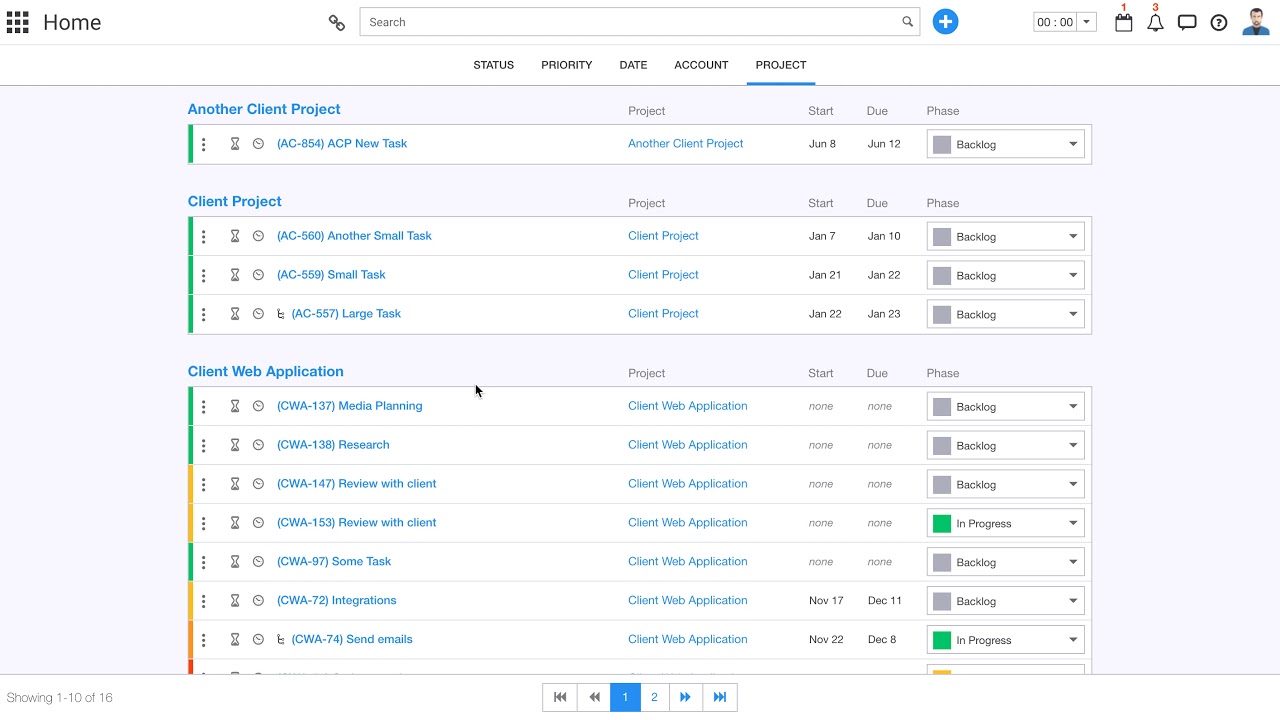Click into the Search field
This screenshot has height=720, width=1280.
tap(630, 22)
